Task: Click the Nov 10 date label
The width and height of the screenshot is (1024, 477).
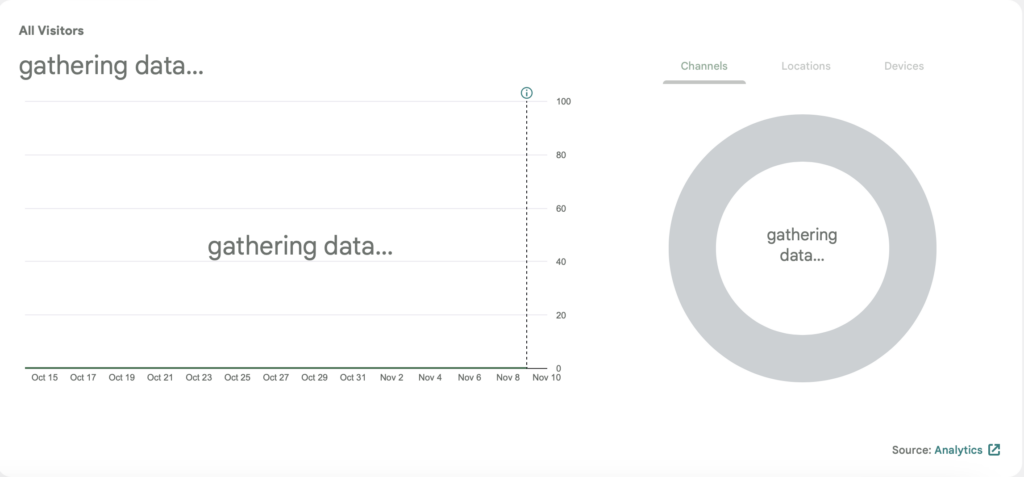Action: (x=546, y=378)
